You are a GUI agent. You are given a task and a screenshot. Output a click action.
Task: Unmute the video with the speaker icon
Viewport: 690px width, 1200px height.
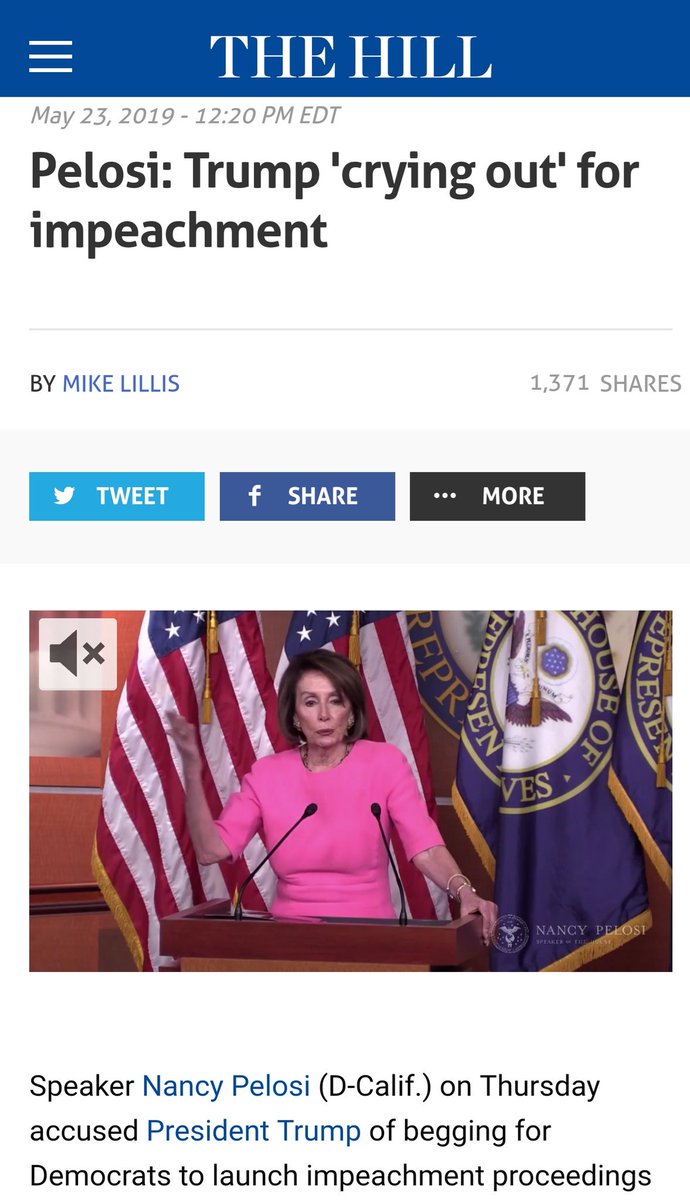78,654
